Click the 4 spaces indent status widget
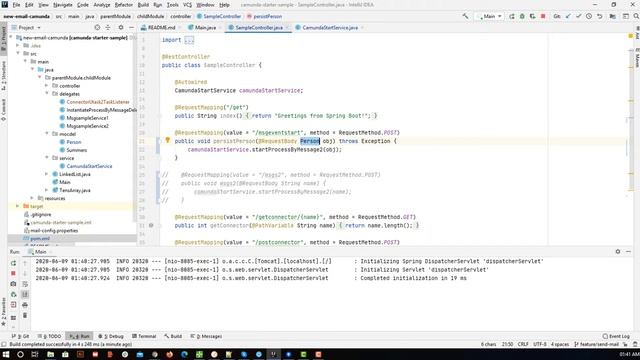The width and height of the screenshot is (640, 360). [x=560, y=344]
